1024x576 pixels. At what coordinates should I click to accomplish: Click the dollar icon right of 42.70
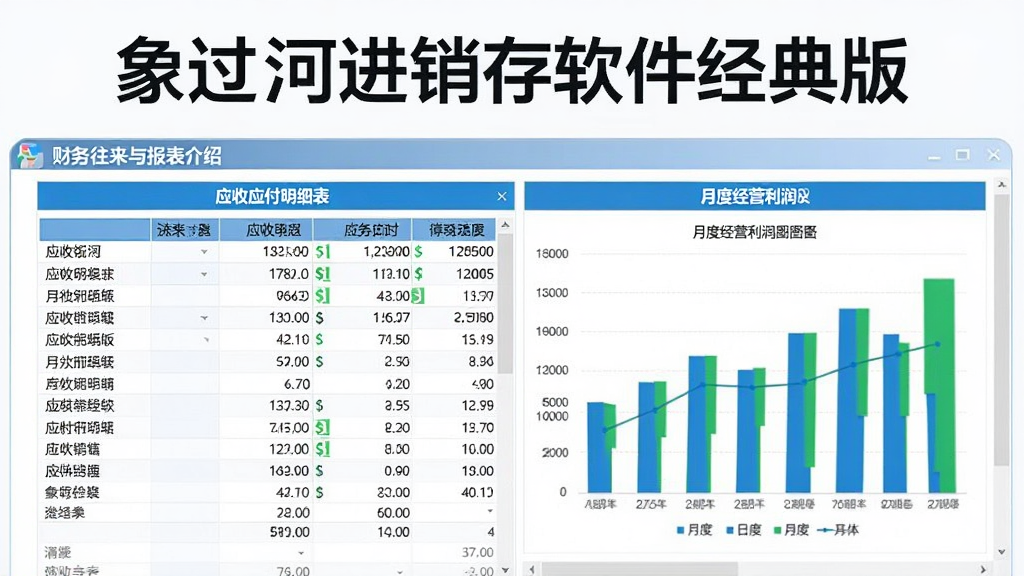319,492
